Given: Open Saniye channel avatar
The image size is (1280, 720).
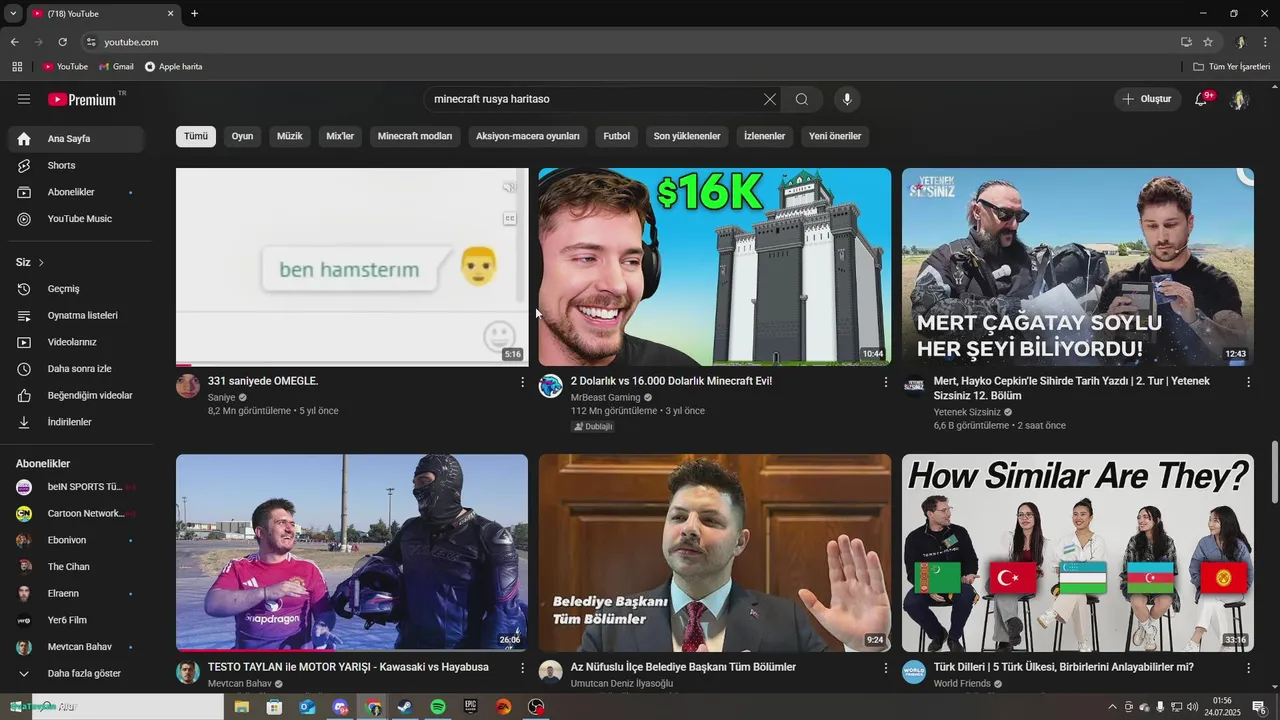Looking at the screenshot, I should (188, 386).
